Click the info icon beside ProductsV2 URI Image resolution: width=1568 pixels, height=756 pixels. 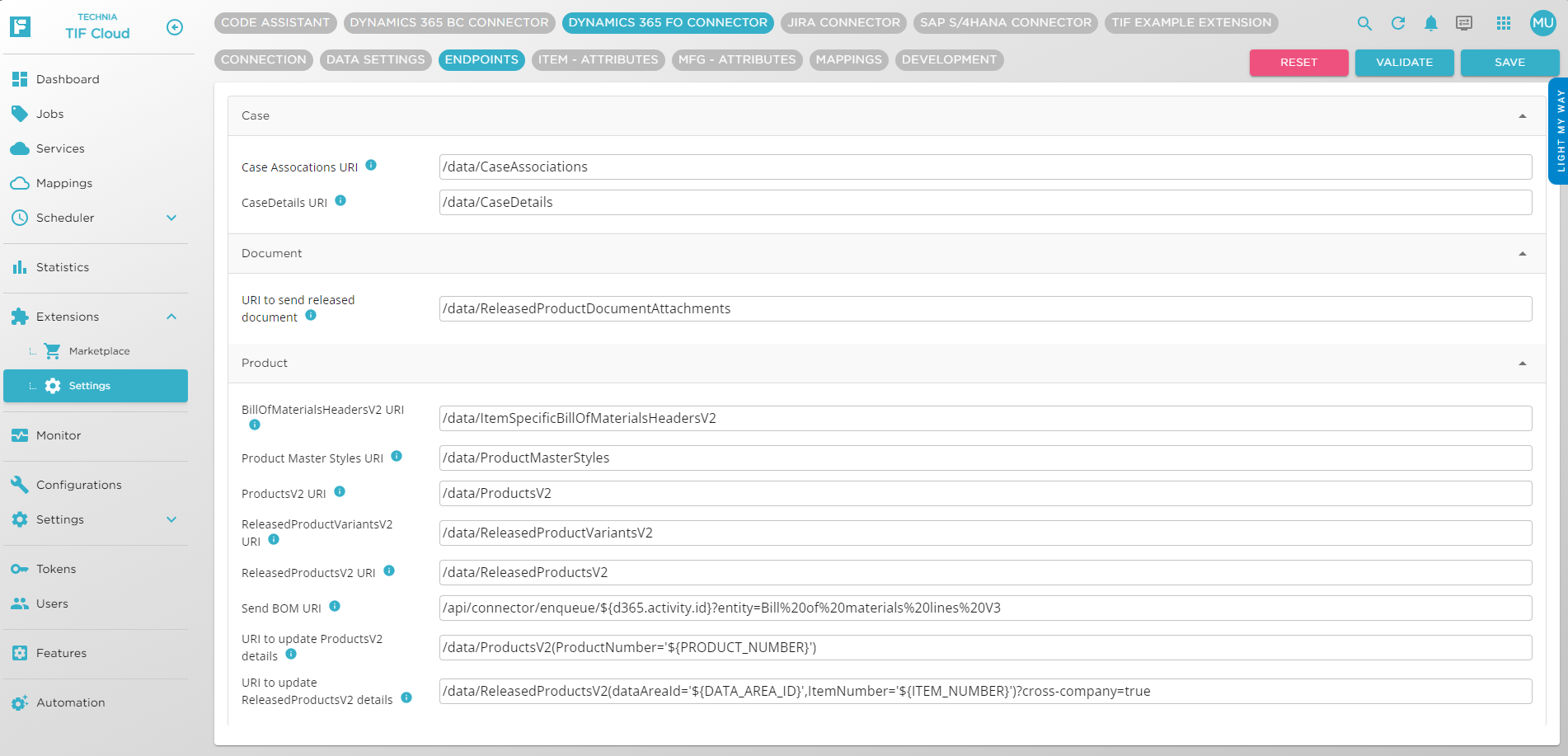click(340, 491)
